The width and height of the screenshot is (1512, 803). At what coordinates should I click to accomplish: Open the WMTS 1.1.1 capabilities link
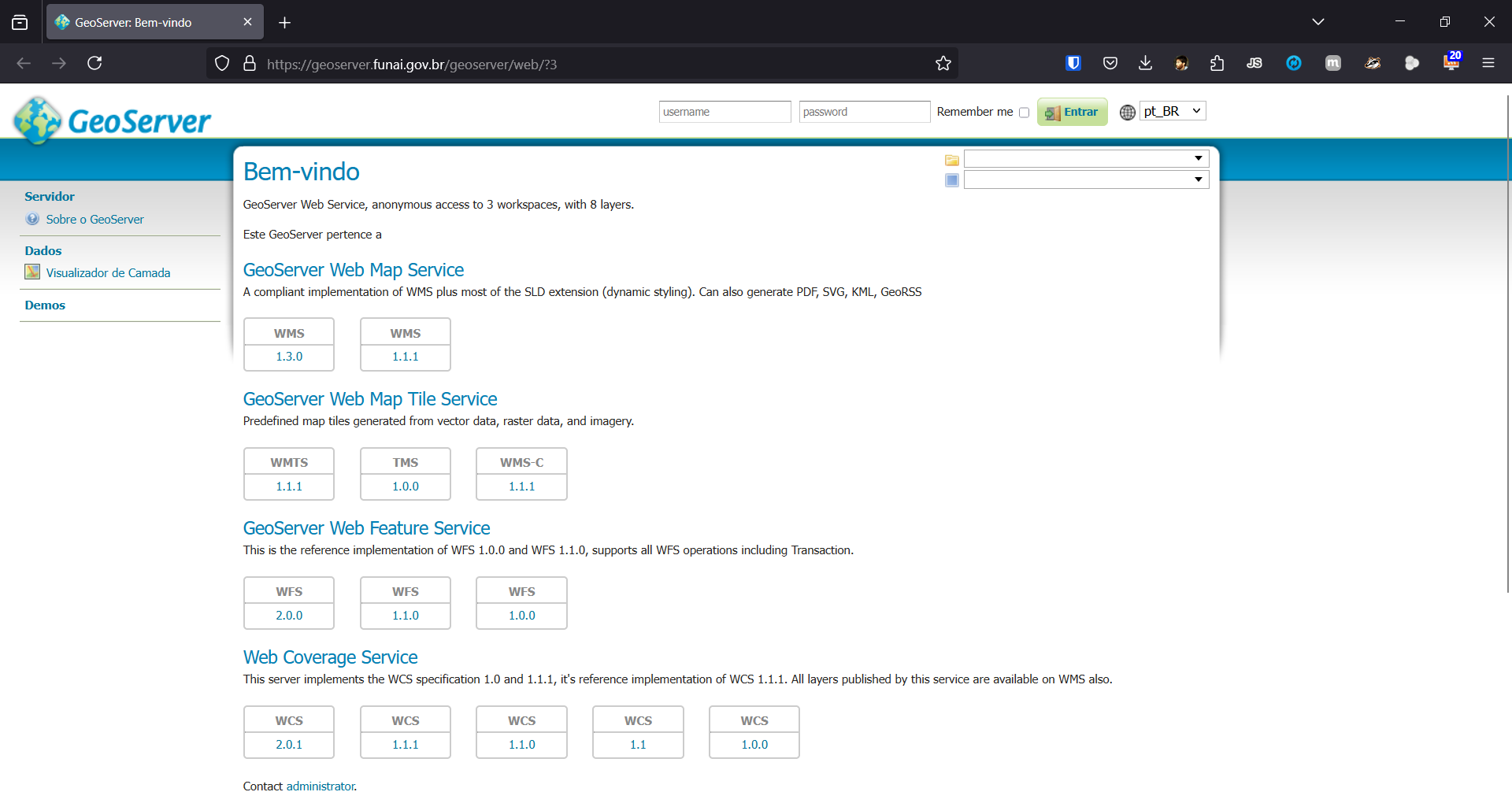[x=289, y=487]
